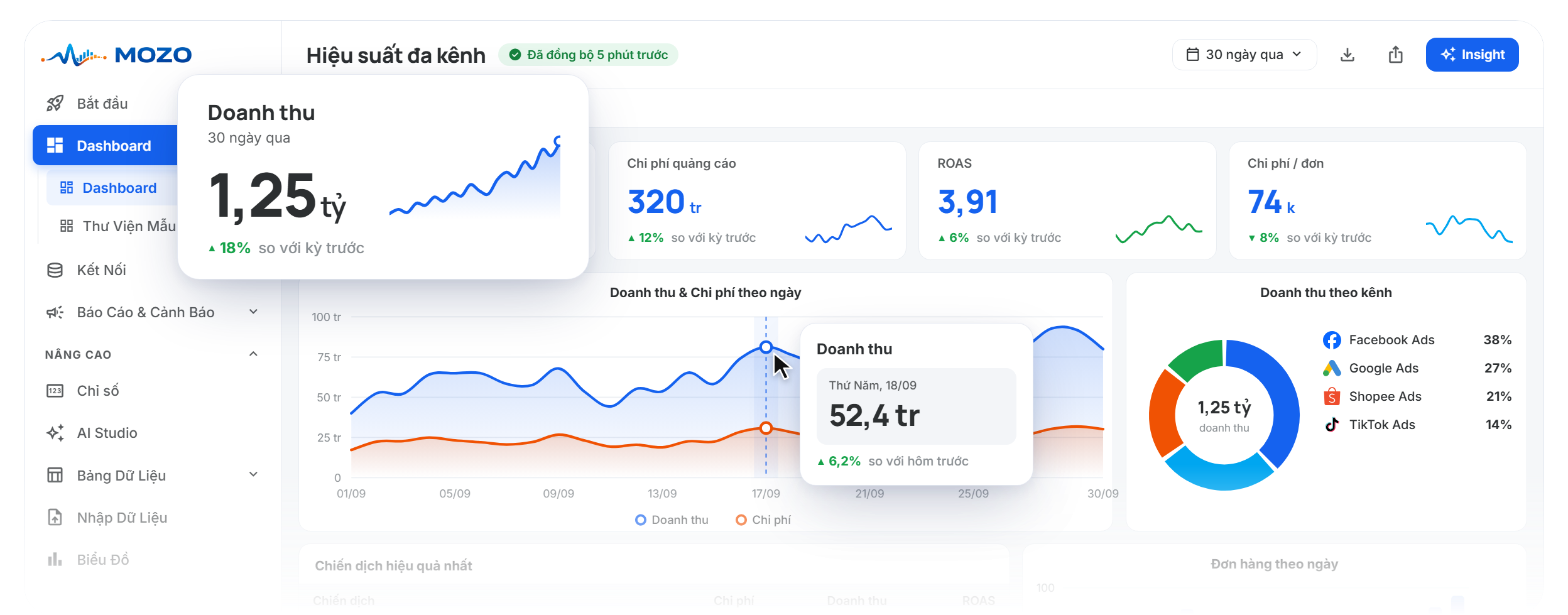Click the Kết Nối database icon
The width and height of the screenshot is (1568, 615).
point(55,270)
